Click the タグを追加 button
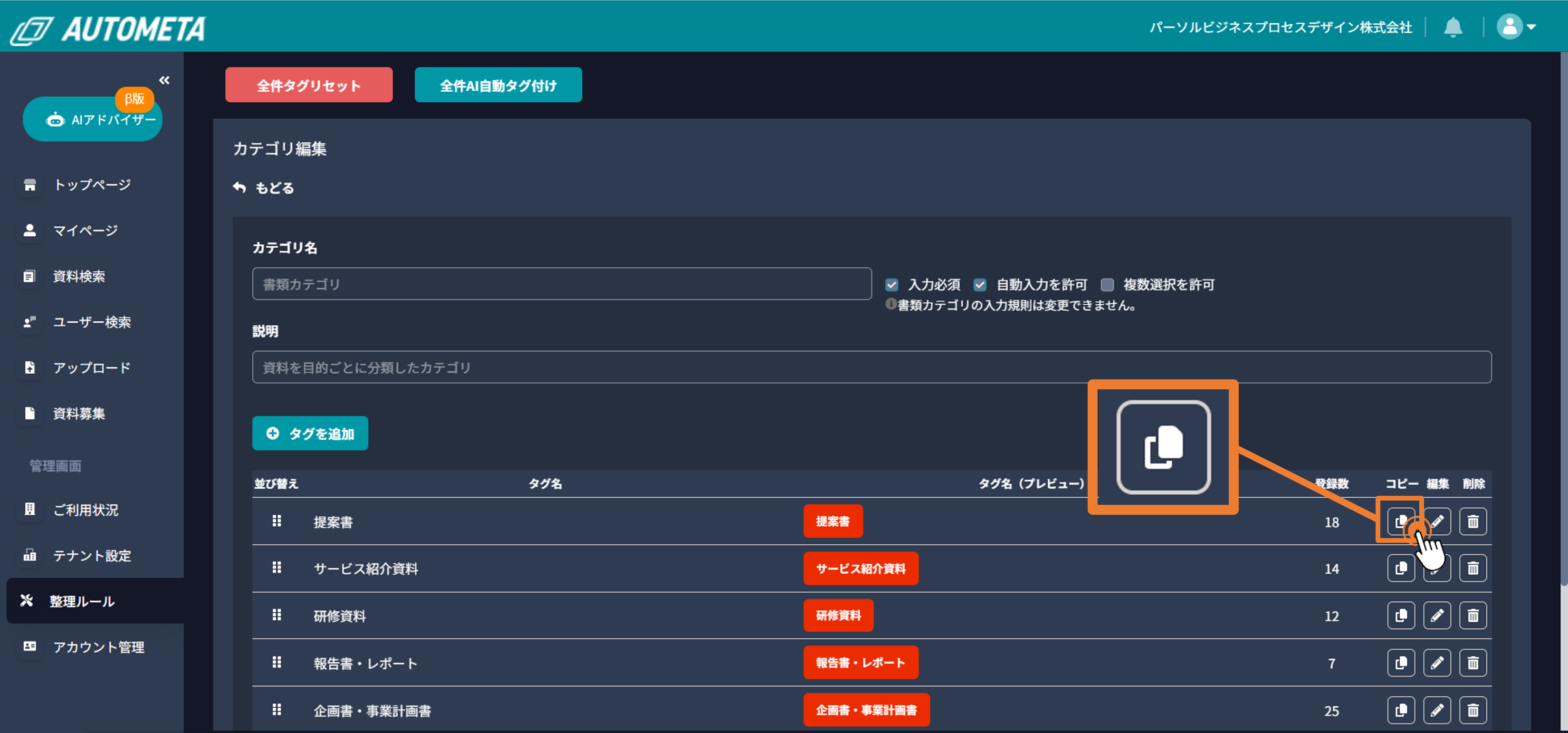The width and height of the screenshot is (1568, 733). tap(310, 434)
